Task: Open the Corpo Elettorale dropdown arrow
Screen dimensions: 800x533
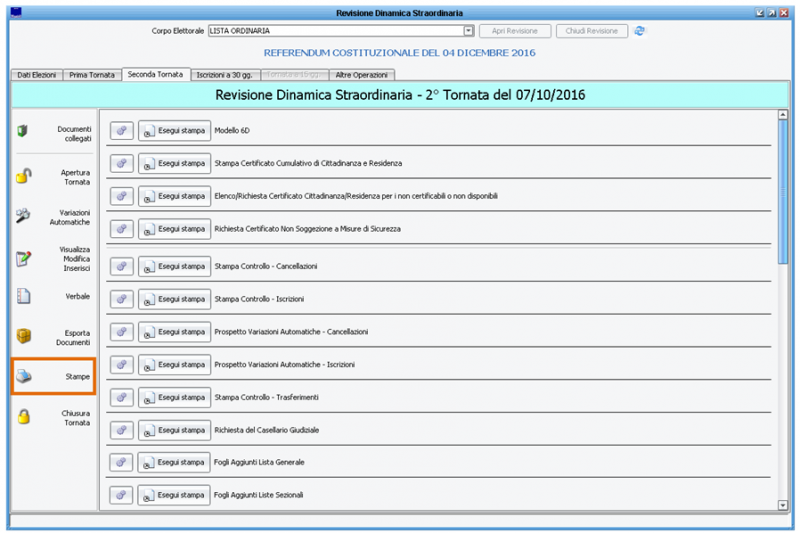Action: (468, 31)
